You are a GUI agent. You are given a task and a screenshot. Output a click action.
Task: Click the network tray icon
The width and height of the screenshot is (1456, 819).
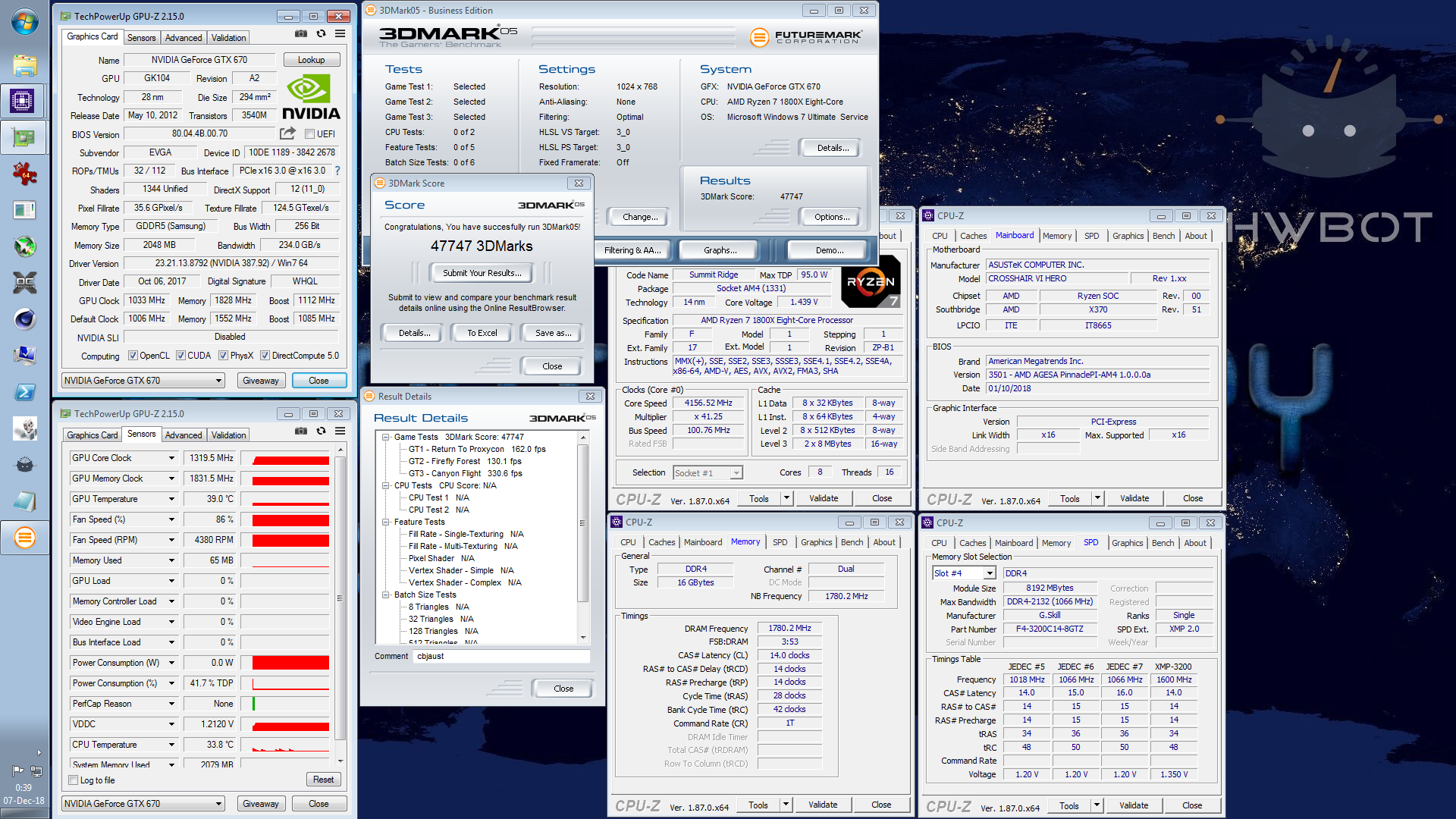tap(36, 770)
